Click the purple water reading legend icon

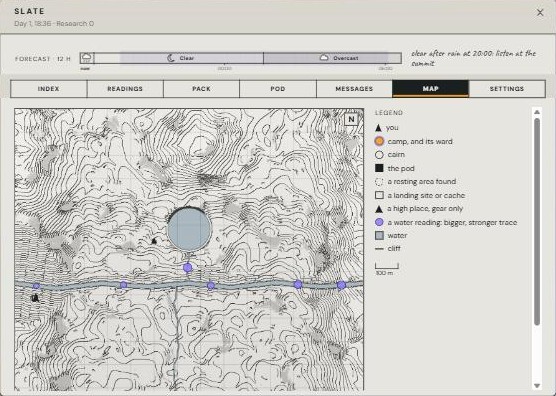pos(379,222)
